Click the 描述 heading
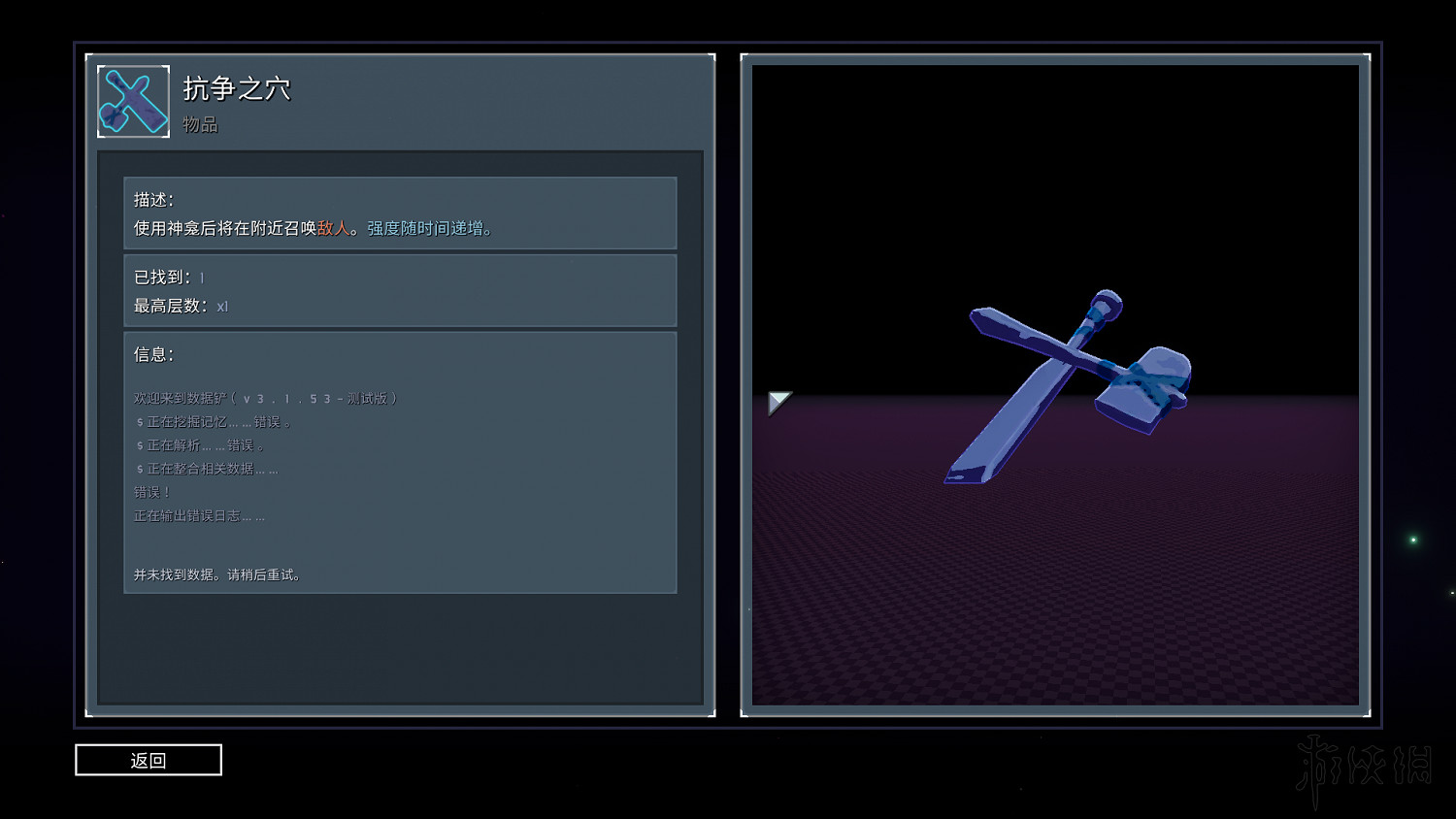The height and width of the screenshot is (819, 1456). (153, 200)
